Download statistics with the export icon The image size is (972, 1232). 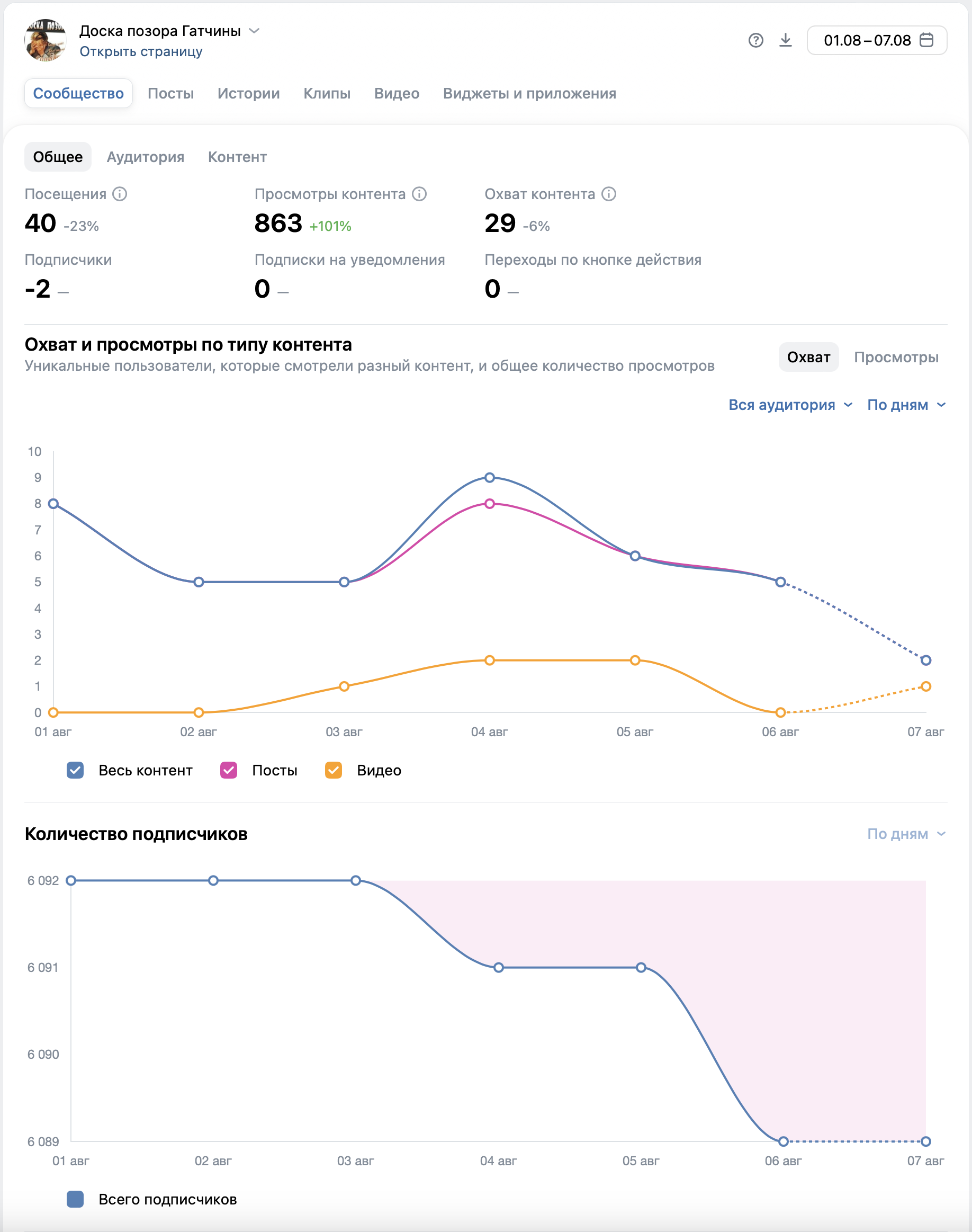[785, 40]
